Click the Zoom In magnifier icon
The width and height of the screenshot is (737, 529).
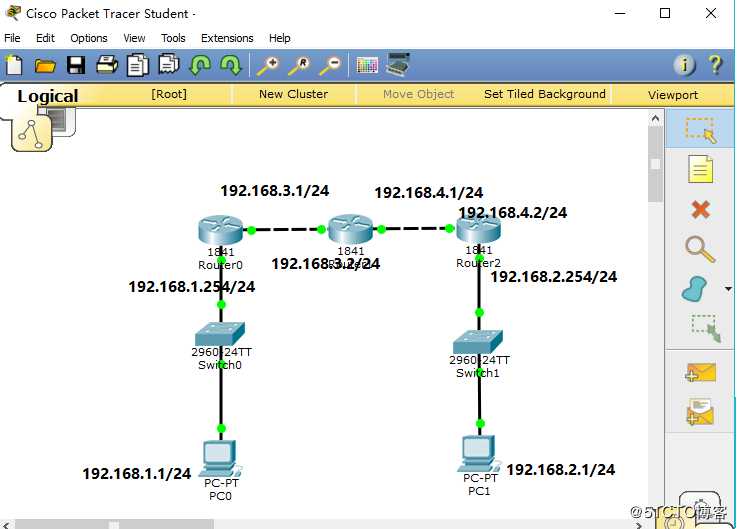[268, 65]
